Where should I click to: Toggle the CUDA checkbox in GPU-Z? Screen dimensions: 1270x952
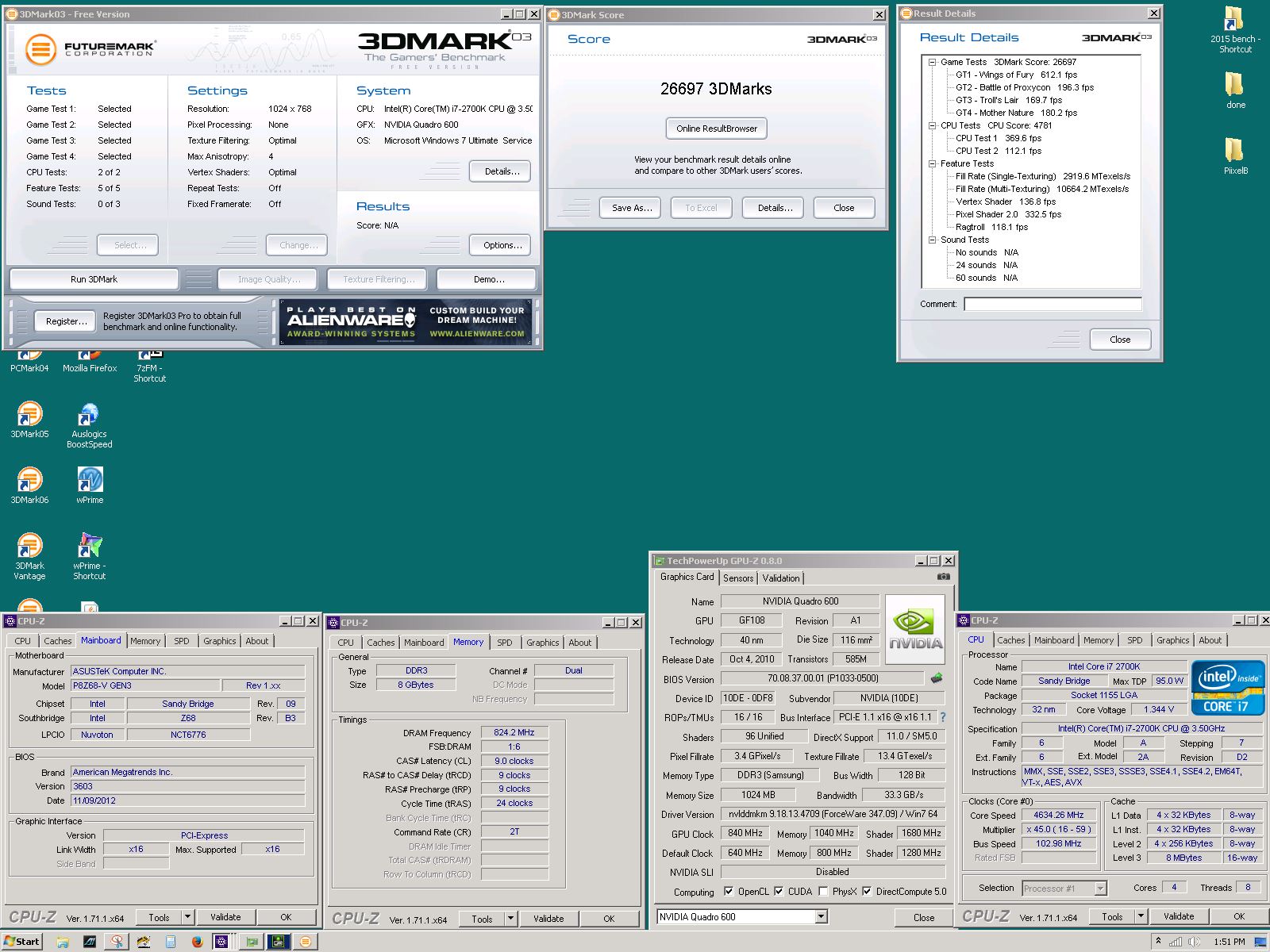tap(779, 891)
